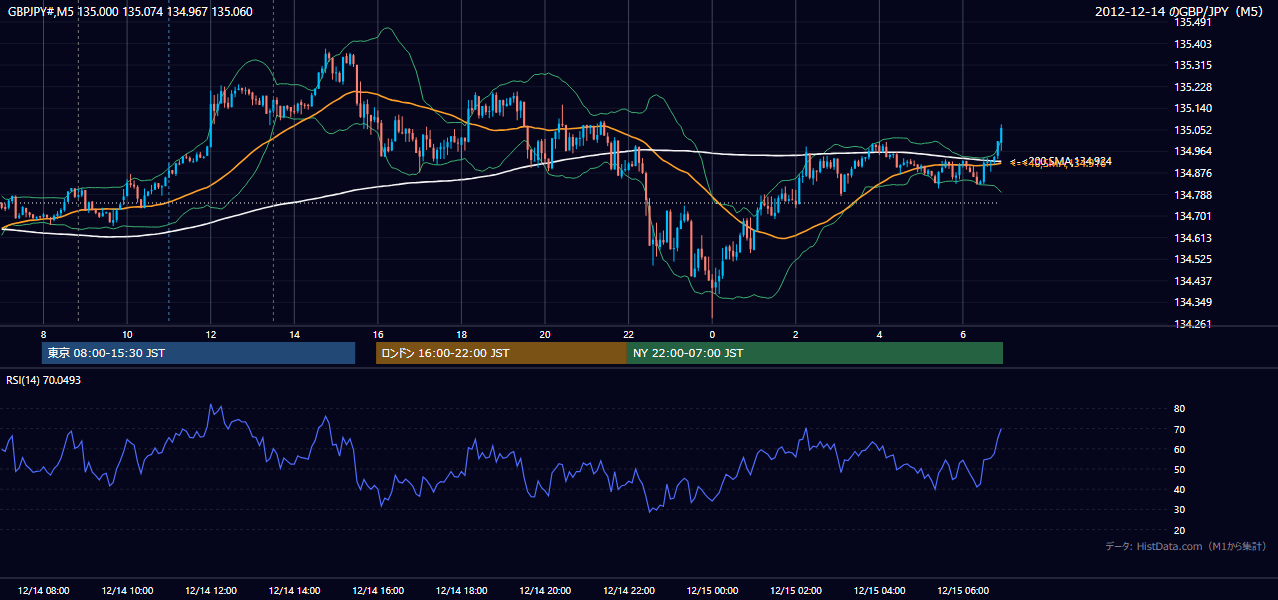Click price axis value 134.261
This screenshot has width=1278, height=600.
tap(1191, 324)
